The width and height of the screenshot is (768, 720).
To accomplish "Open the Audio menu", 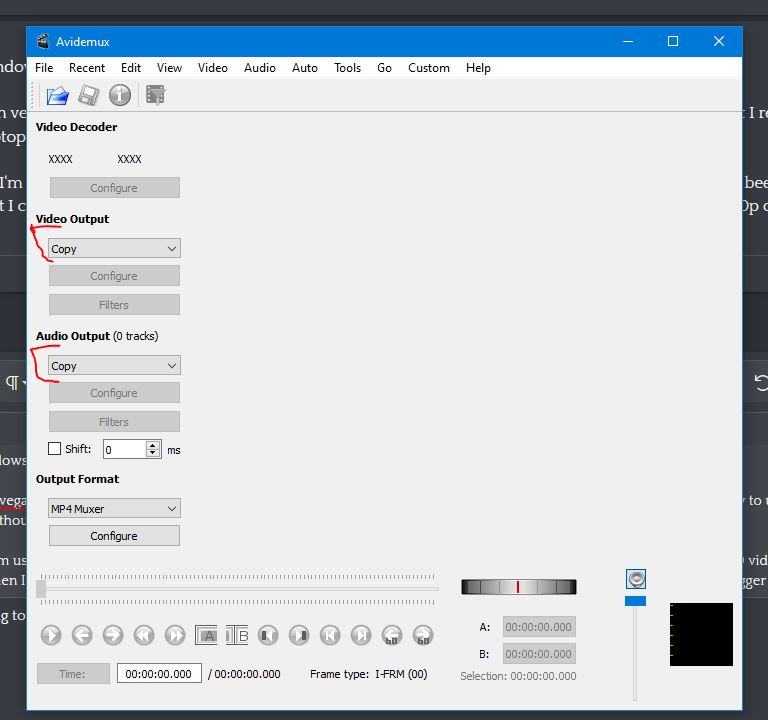I will 260,68.
